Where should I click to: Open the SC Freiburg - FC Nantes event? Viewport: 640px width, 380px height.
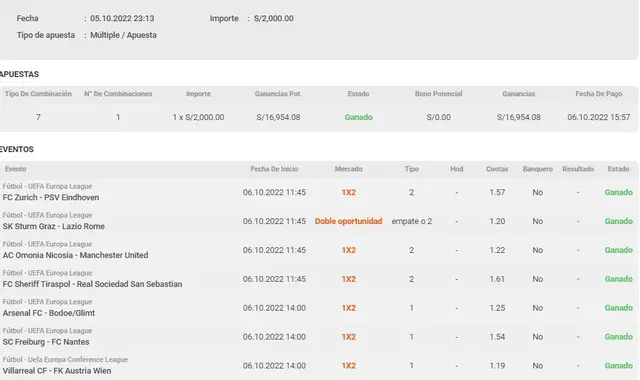(x=46, y=342)
